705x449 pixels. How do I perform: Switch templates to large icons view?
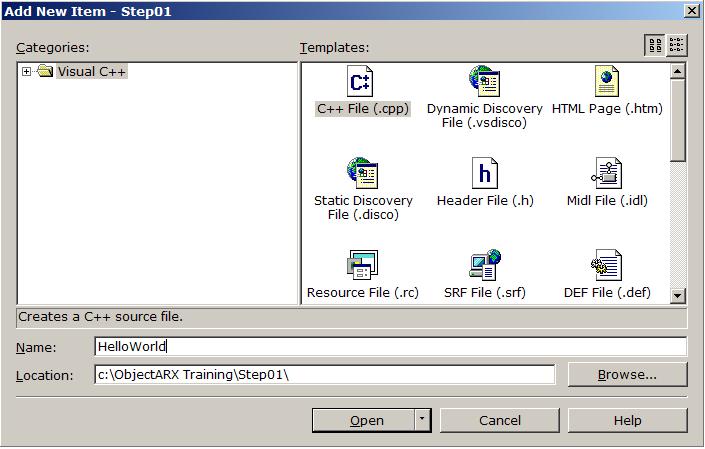(655, 45)
